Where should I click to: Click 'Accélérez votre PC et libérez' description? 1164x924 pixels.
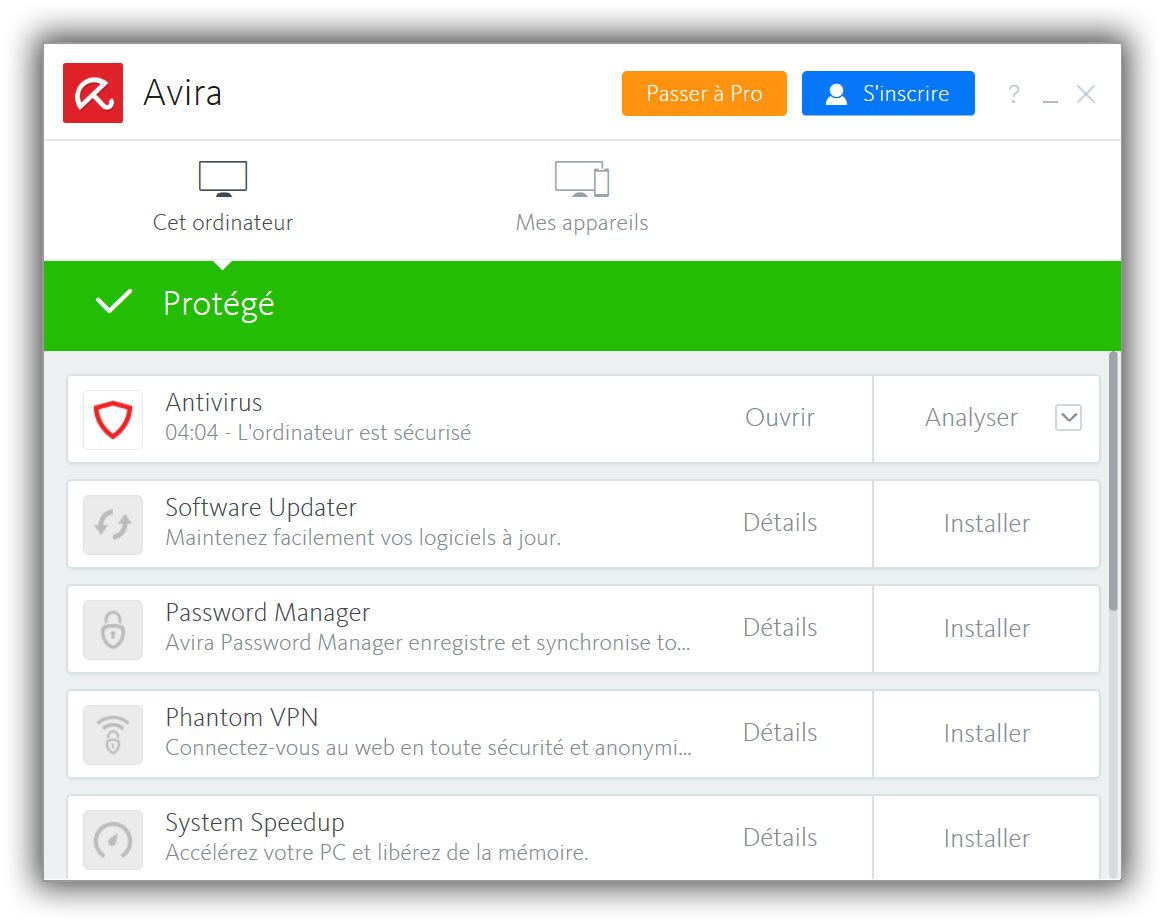pyautogui.click(x=377, y=853)
